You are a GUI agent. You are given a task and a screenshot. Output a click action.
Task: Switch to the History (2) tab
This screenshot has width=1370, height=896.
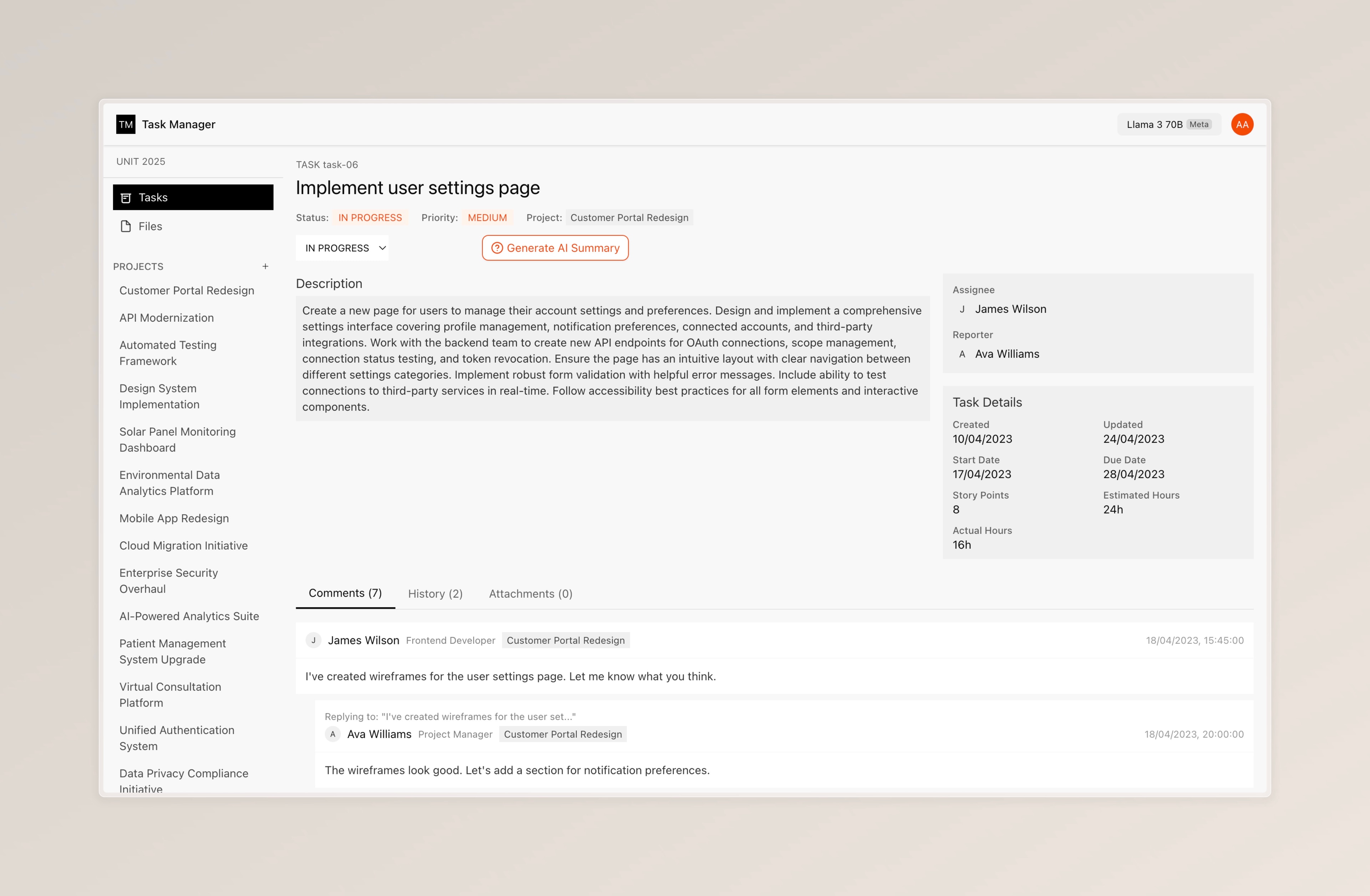435,594
